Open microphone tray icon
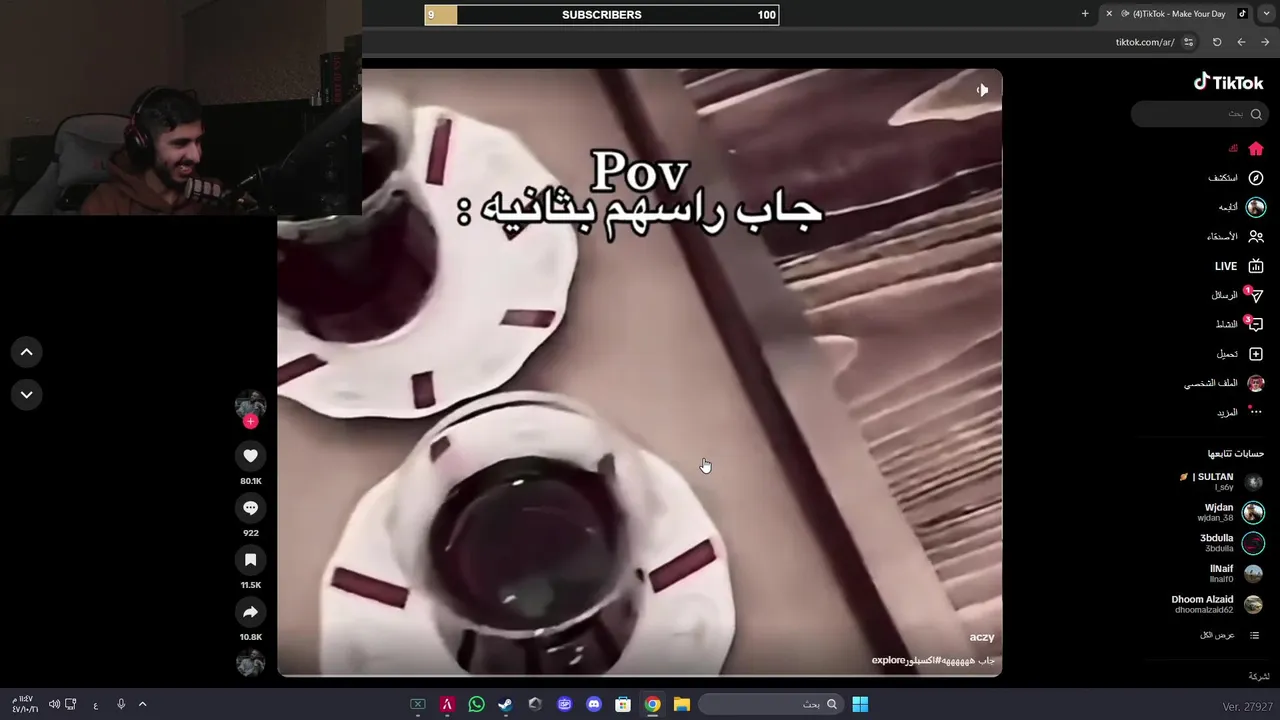 pyautogui.click(x=121, y=704)
